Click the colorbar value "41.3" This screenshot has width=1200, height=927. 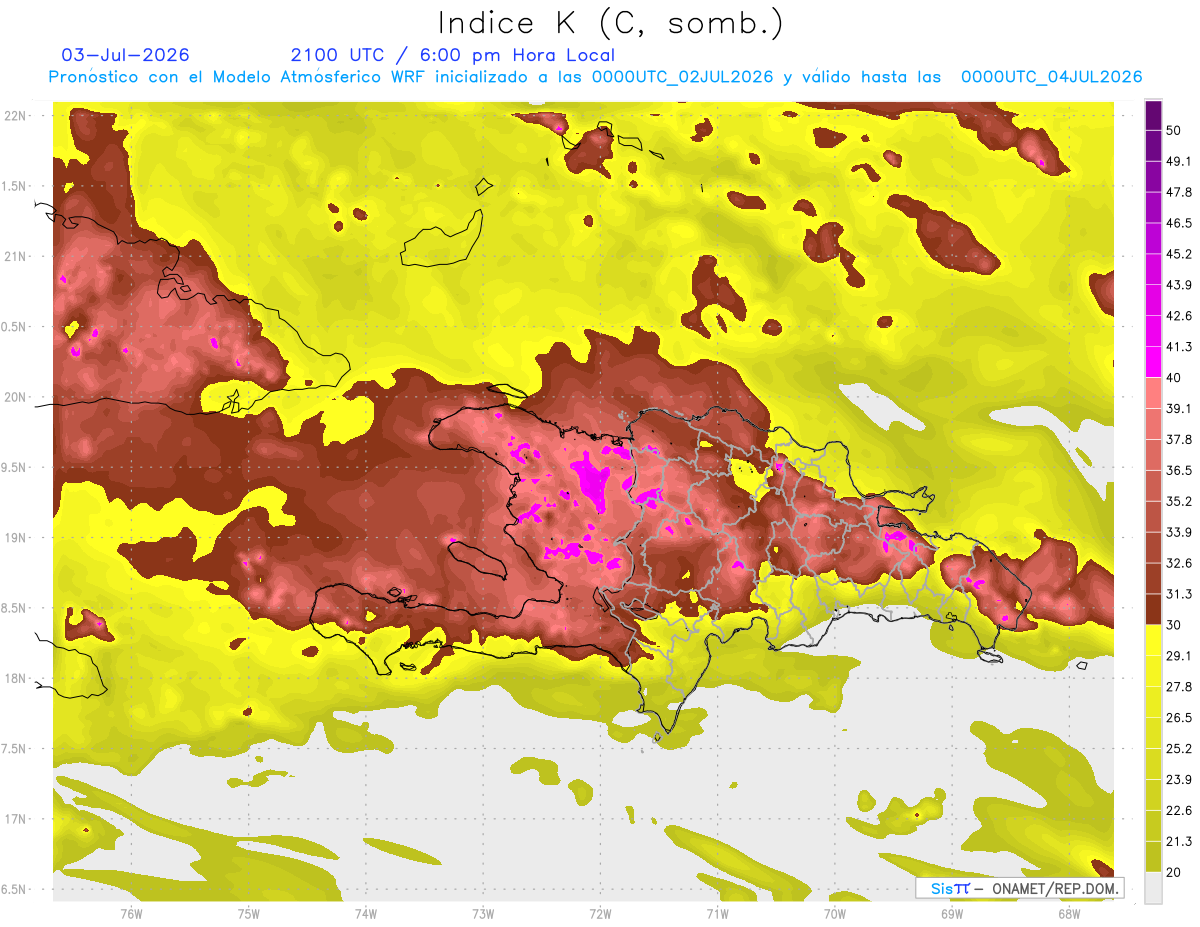tap(1179, 347)
